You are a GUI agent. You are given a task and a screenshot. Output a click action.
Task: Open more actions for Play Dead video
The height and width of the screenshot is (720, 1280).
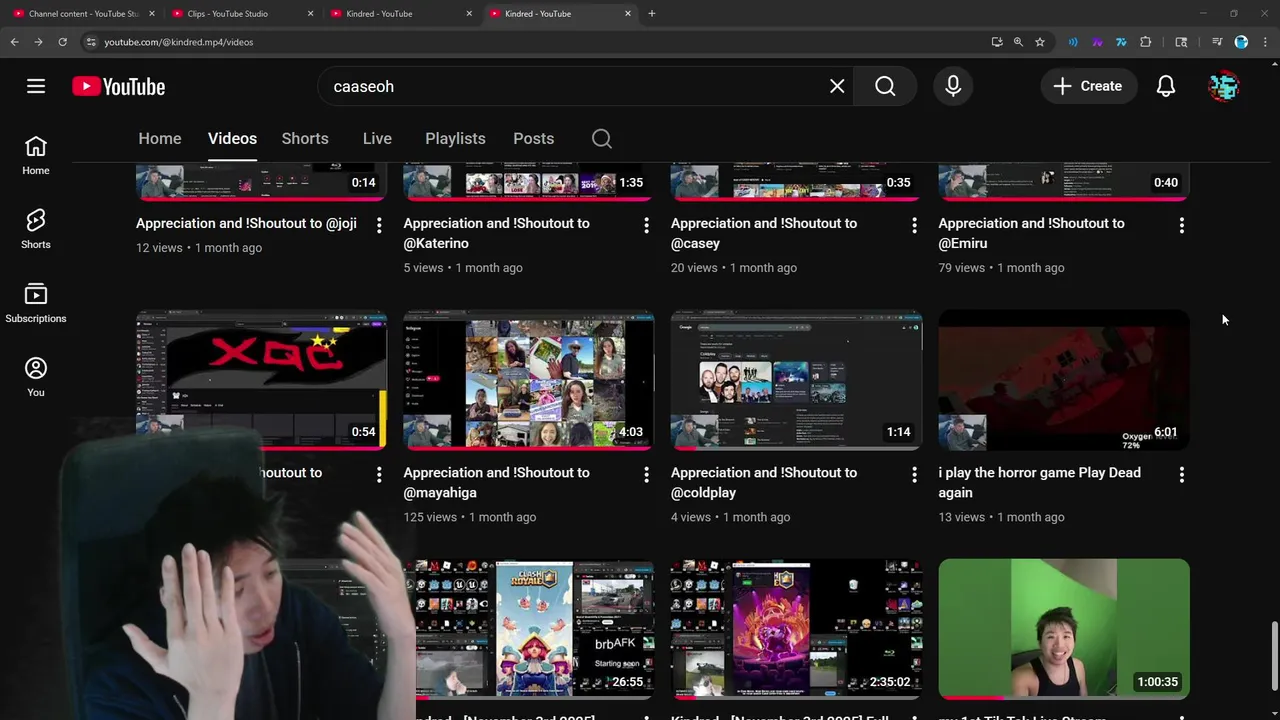[1182, 475]
